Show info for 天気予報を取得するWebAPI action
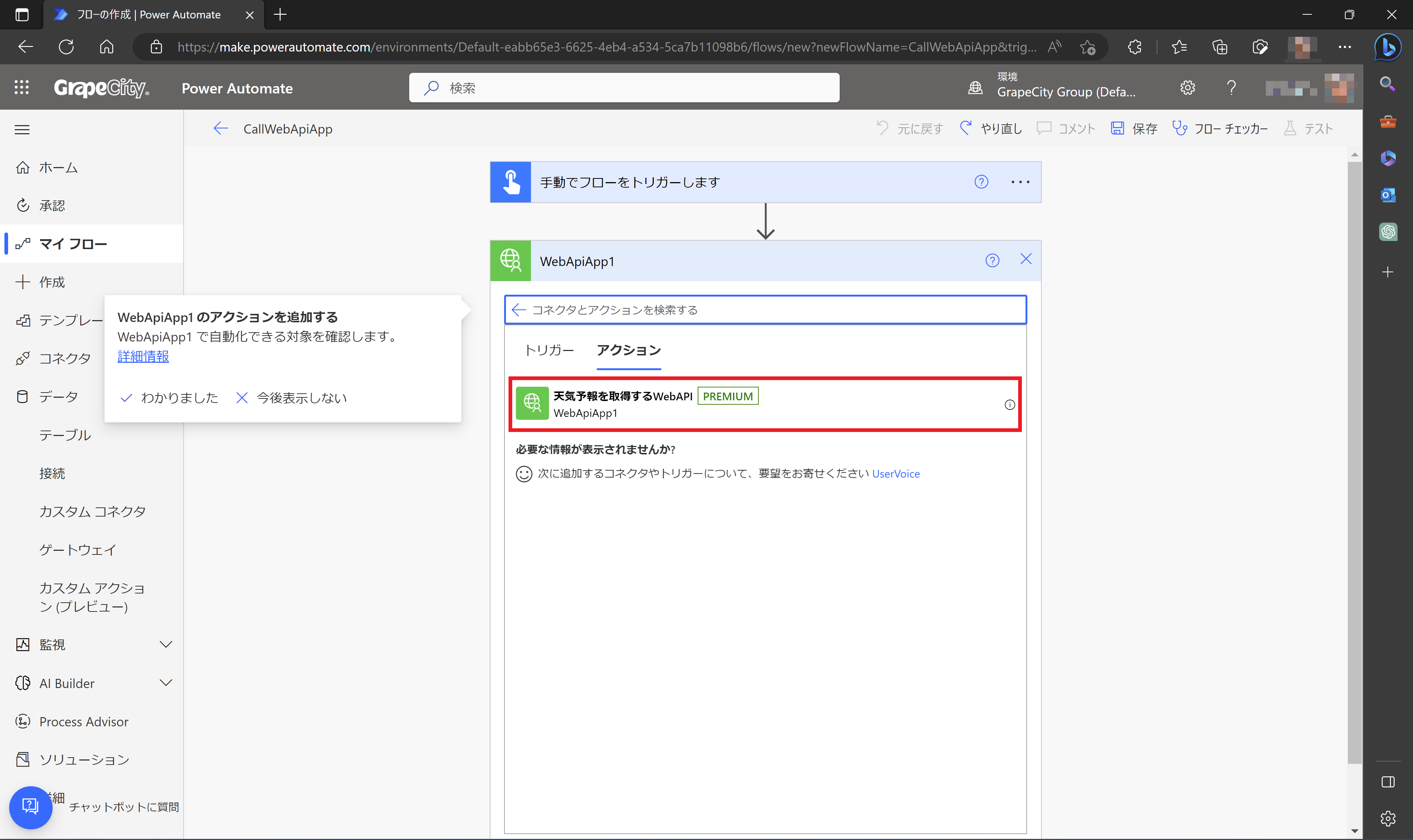The image size is (1413, 840). click(x=1009, y=405)
